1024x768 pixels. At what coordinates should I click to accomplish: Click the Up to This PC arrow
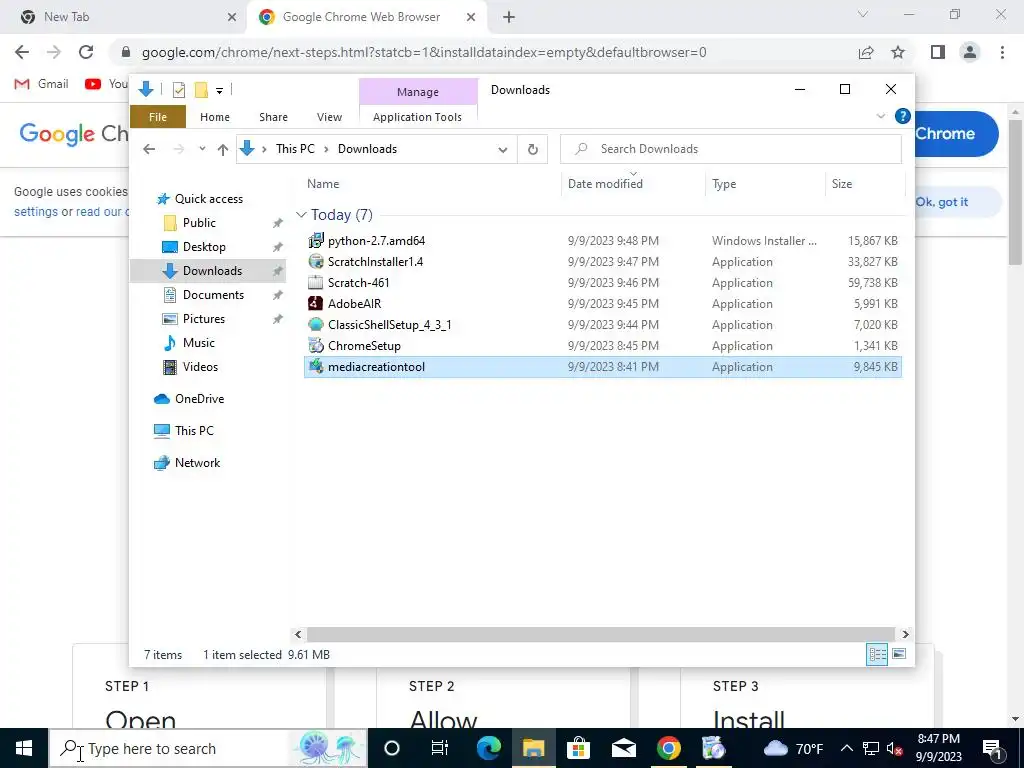tap(223, 149)
